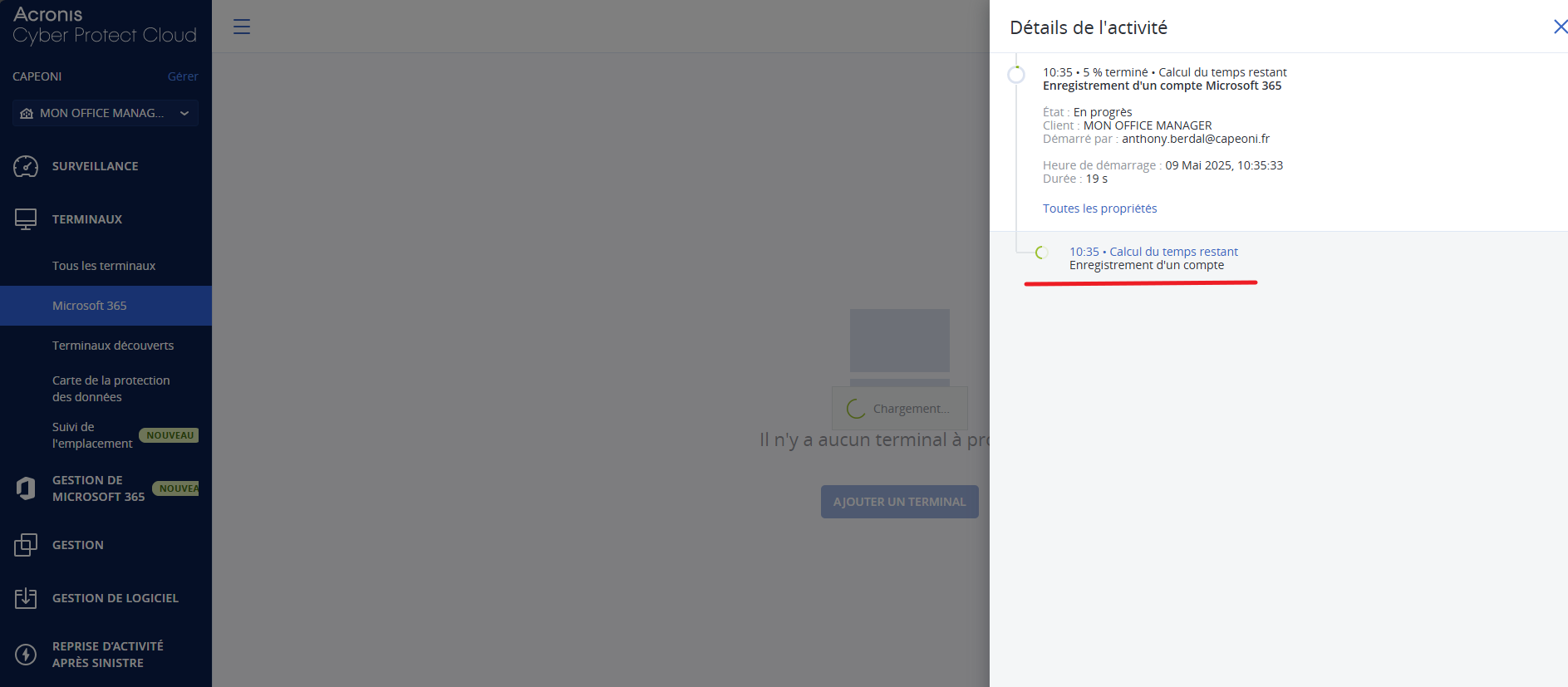Click the Acronis Cyber Protect Cloud logo
This screenshot has width=1568, height=687.
click(x=105, y=25)
